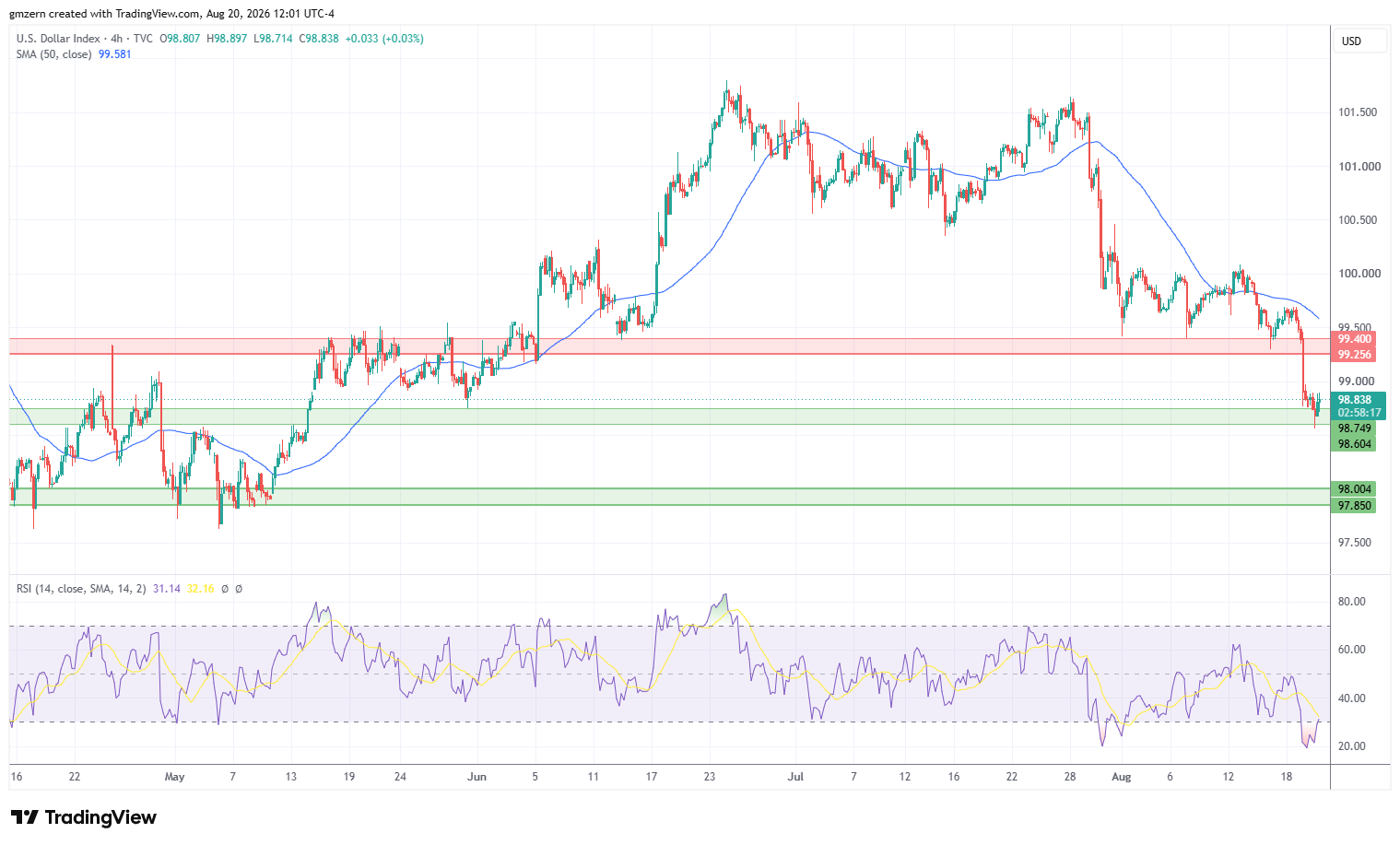
Task: Click the 97.500 price axis label
Action: 1356,543
